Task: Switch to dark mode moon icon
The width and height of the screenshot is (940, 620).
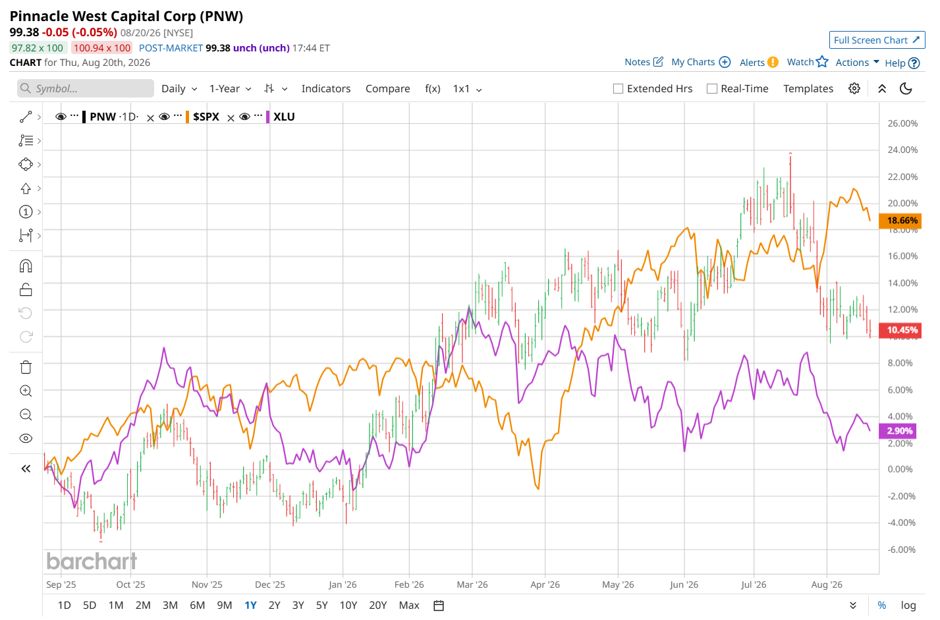Action: [906, 89]
